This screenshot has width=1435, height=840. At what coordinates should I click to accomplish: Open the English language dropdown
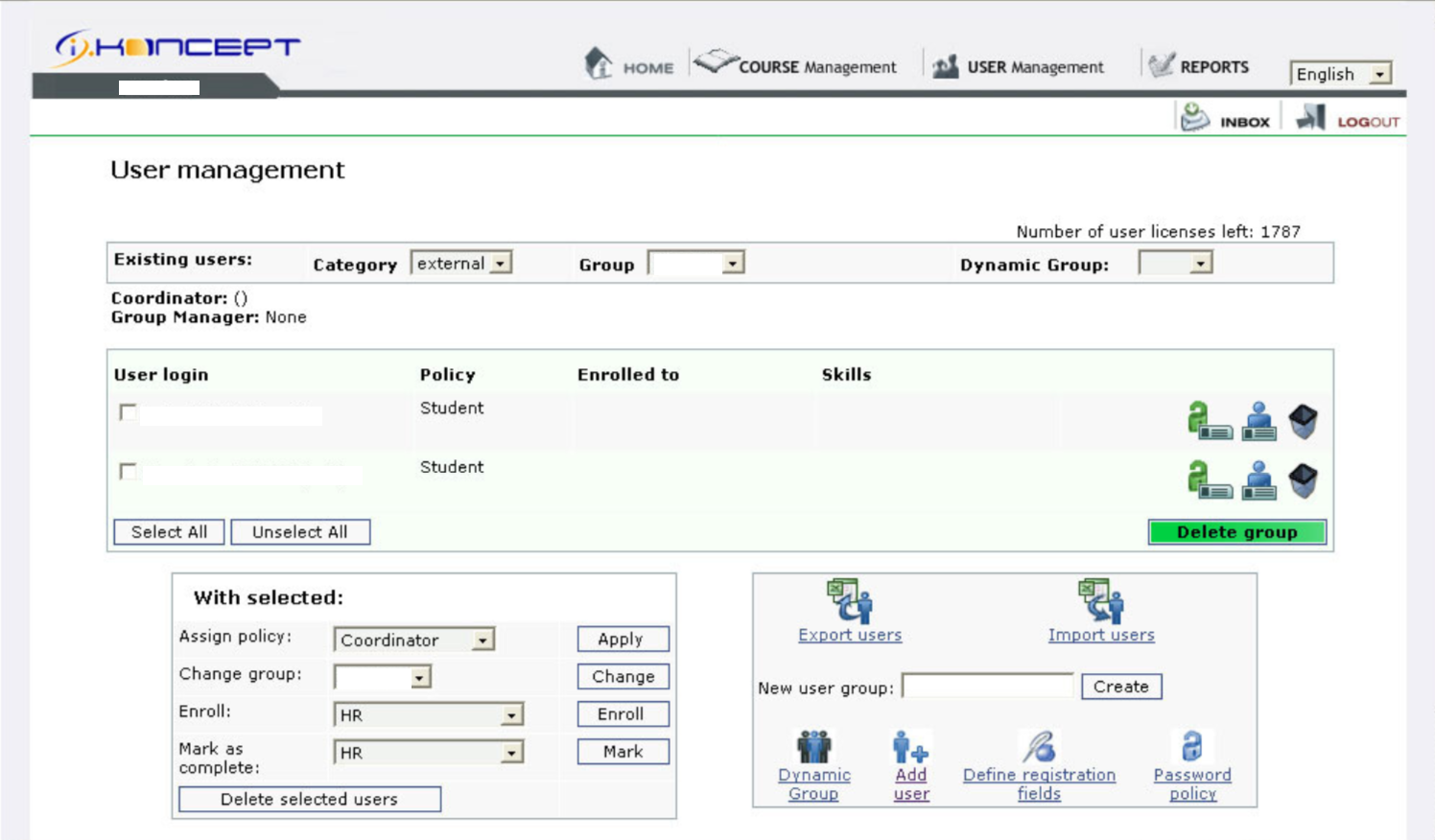[x=1341, y=74]
